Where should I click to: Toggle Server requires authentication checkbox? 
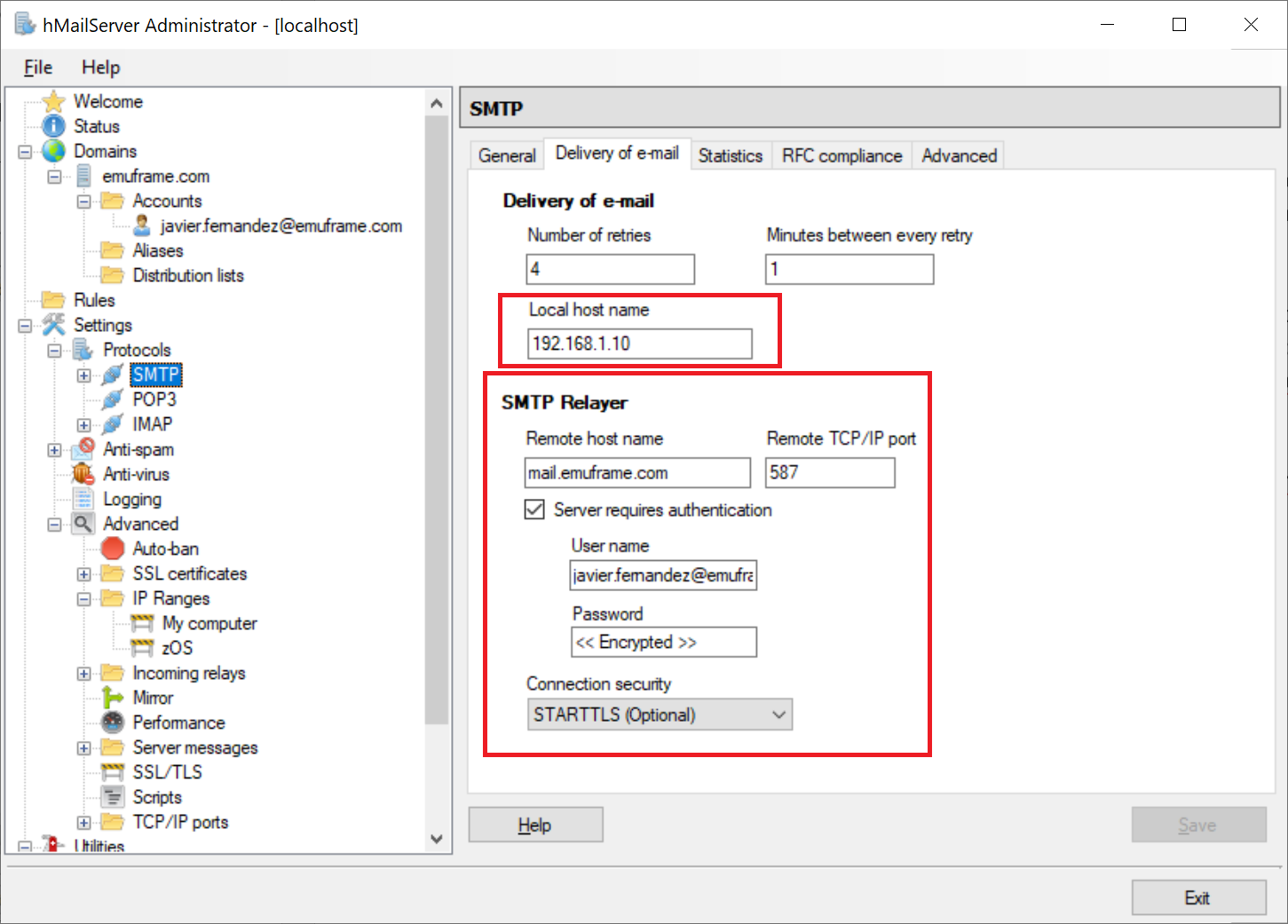pyautogui.click(x=534, y=509)
